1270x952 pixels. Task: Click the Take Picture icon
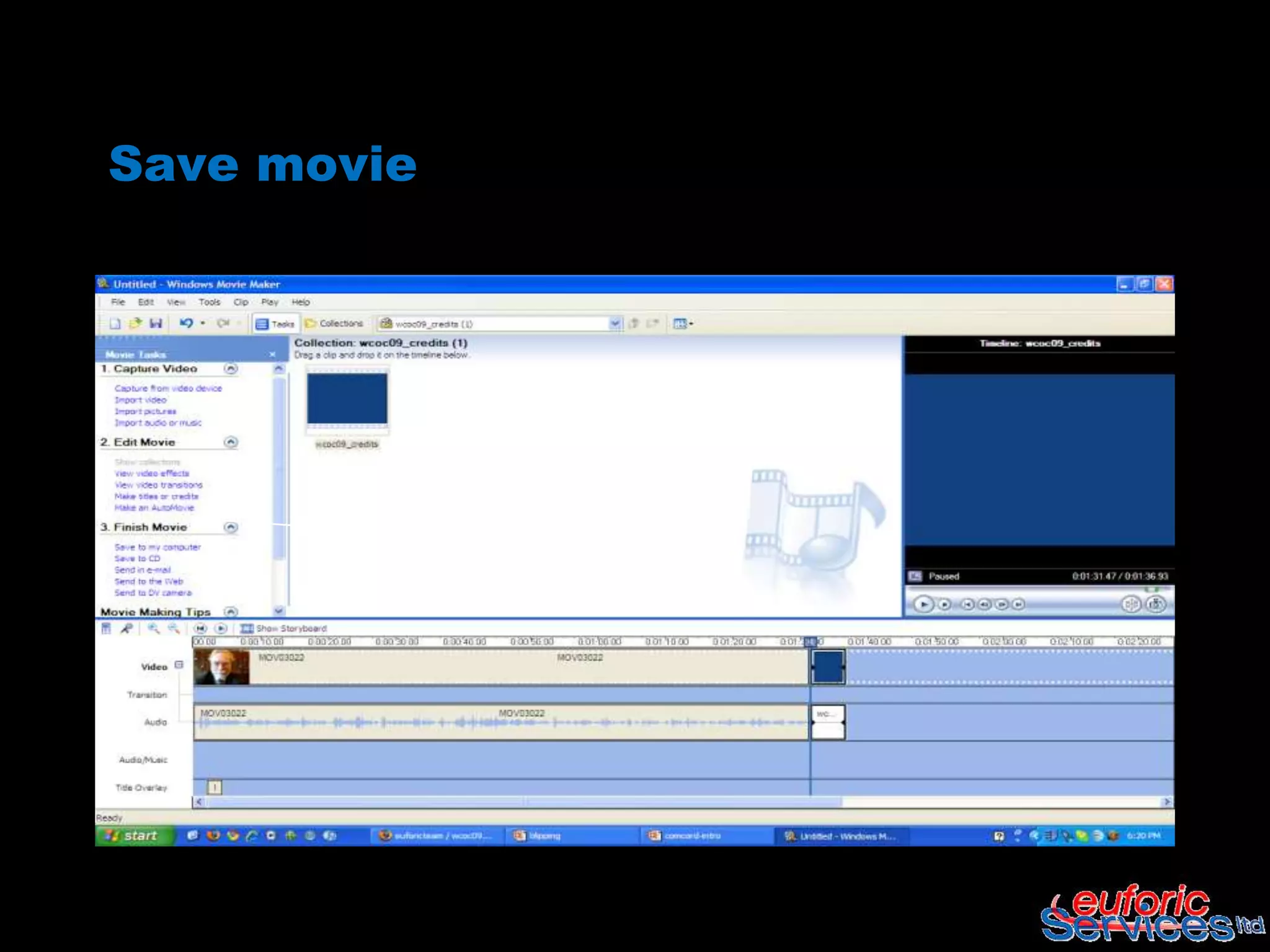[x=1156, y=604]
